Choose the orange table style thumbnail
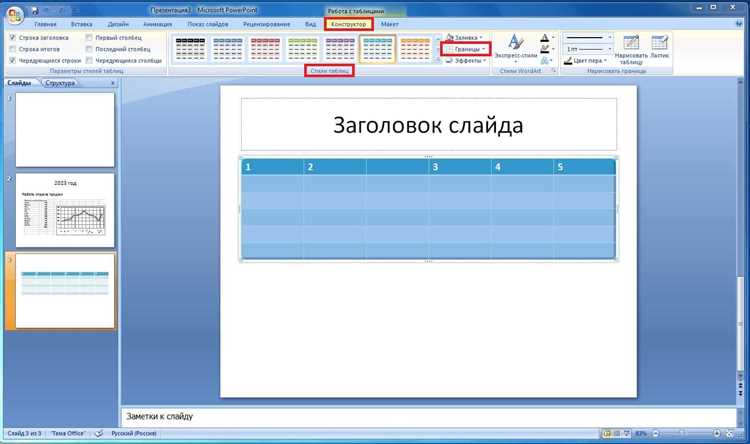Image resolution: width=750 pixels, height=444 pixels. tap(415, 49)
